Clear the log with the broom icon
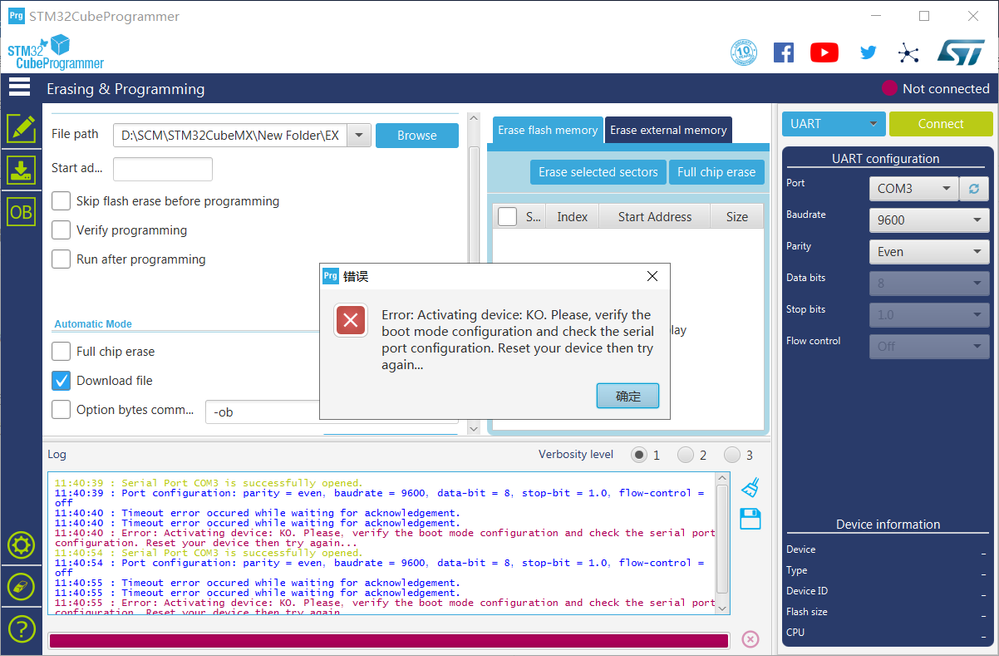The image size is (999, 656). coord(751,487)
